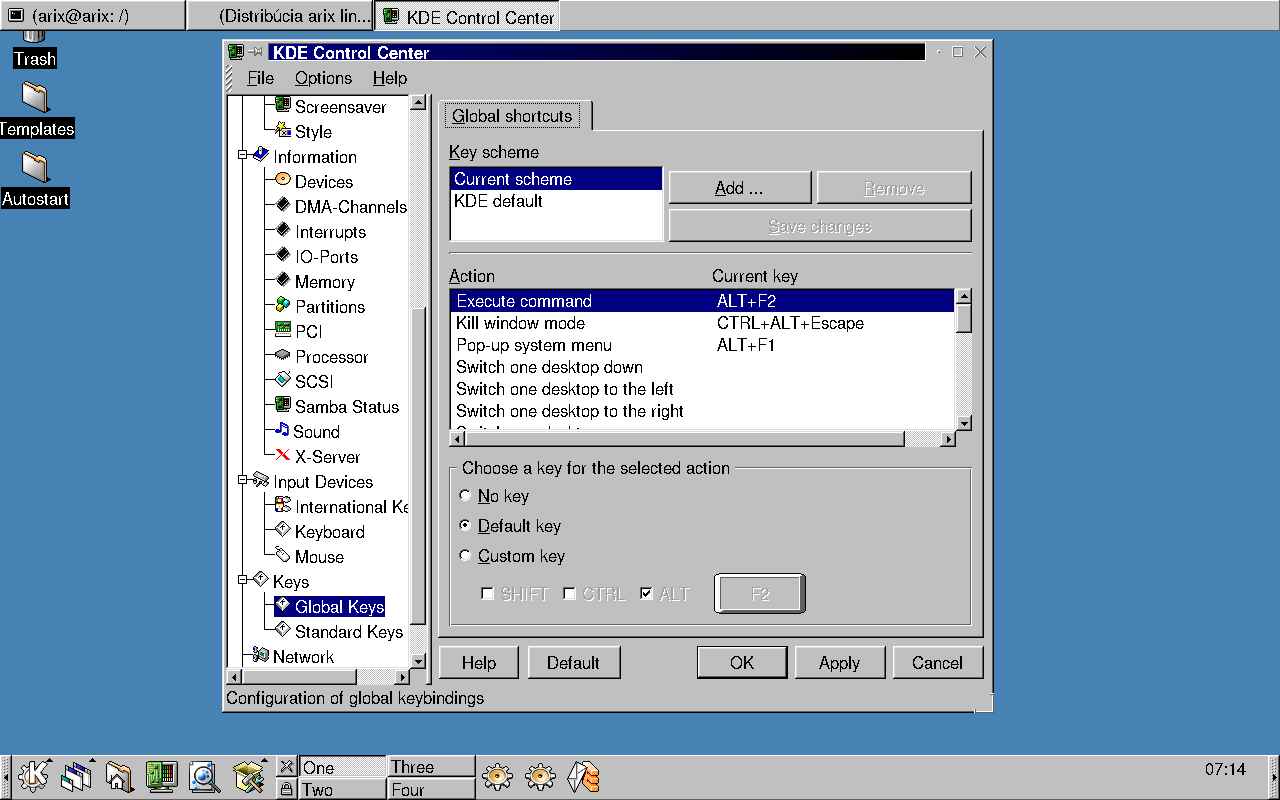The image size is (1280, 800).
Task: Open the window list panel icon
Action: coord(76,775)
